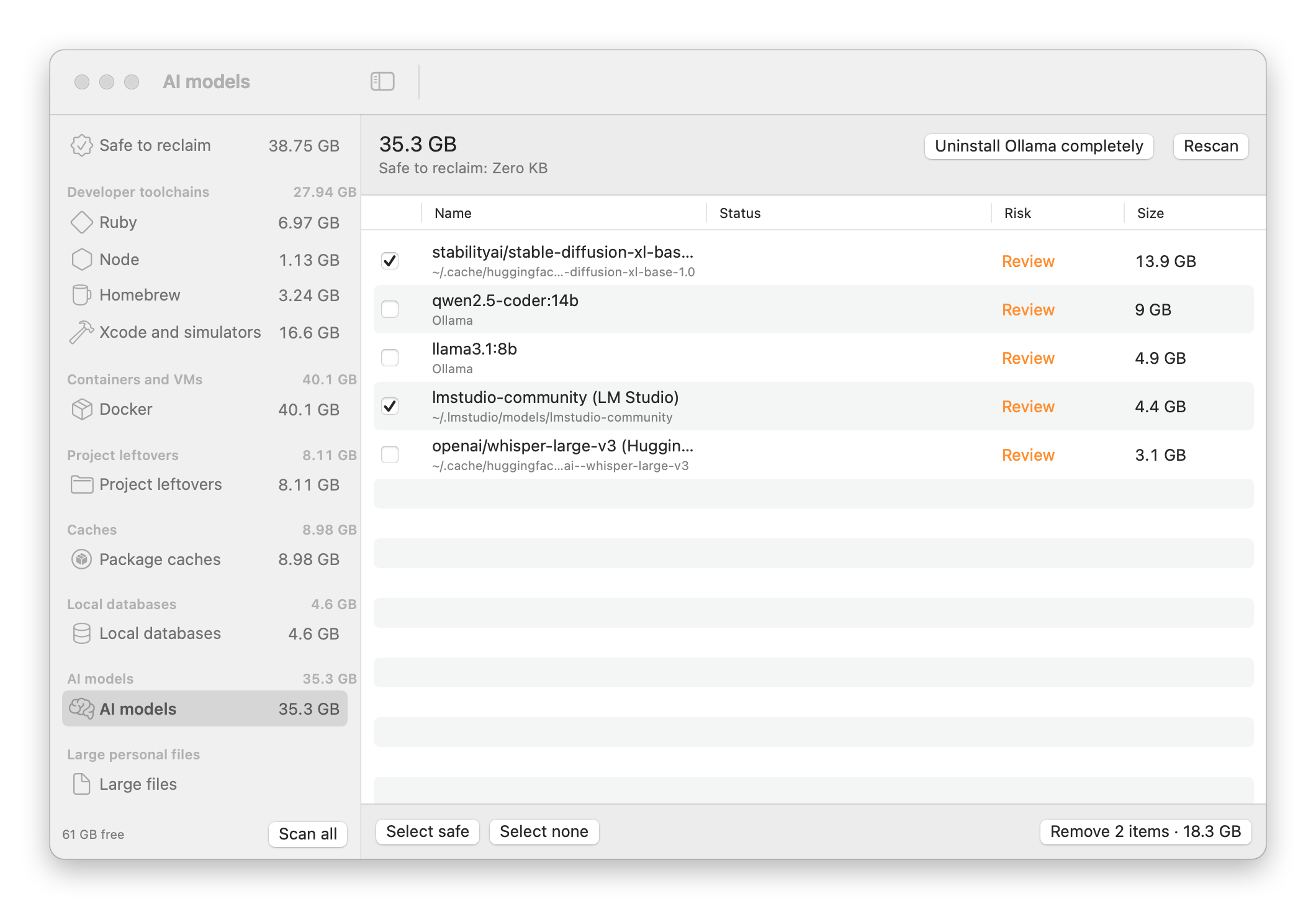Click Uninstall Ollama completely button
The width and height of the screenshot is (1316, 909).
coord(1039,146)
